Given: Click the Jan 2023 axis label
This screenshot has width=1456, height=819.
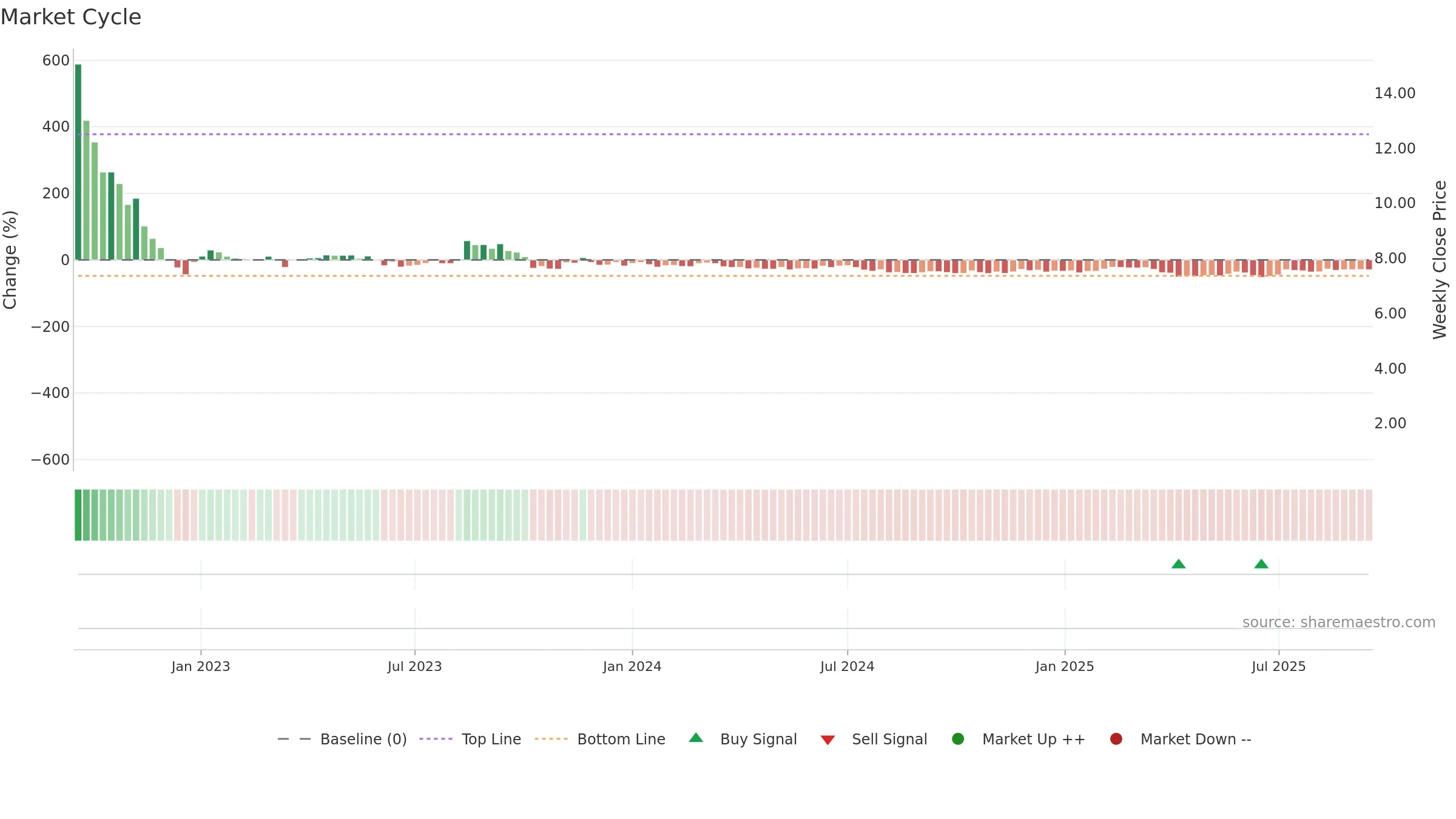Looking at the screenshot, I should pyautogui.click(x=201, y=667).
